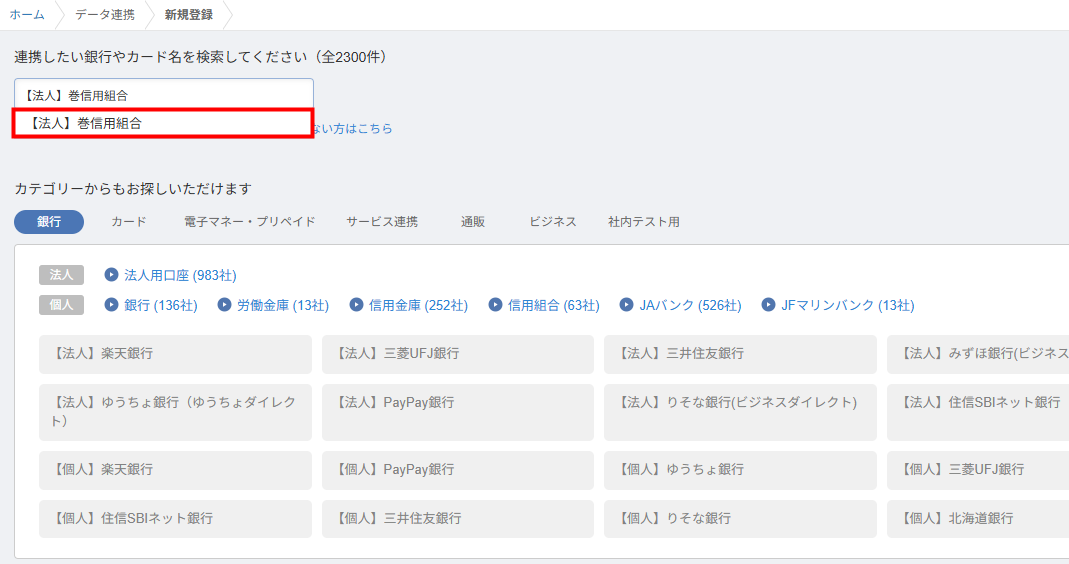Navigate to データ連携 breadcrumb link
Screen dimensions: 1069x564
(x=105, y=15)
